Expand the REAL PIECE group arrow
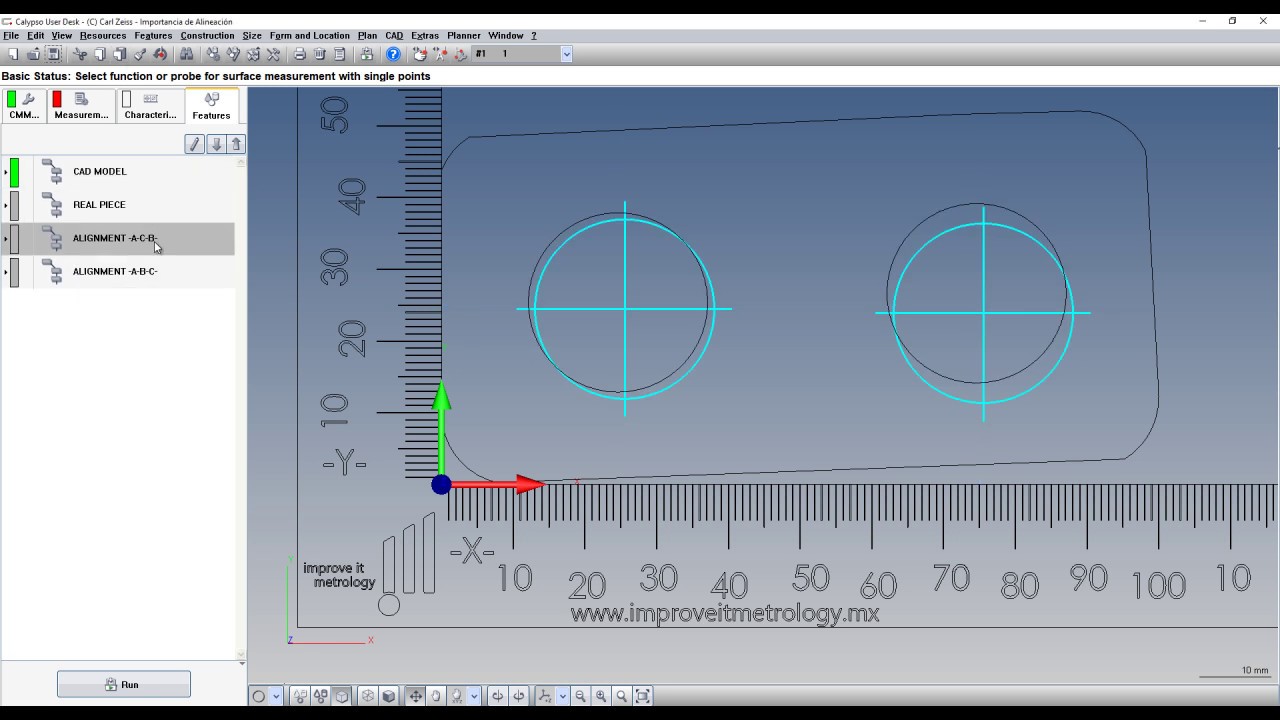The width and height of the screenshot is (1280, 720). pos(5,205)
